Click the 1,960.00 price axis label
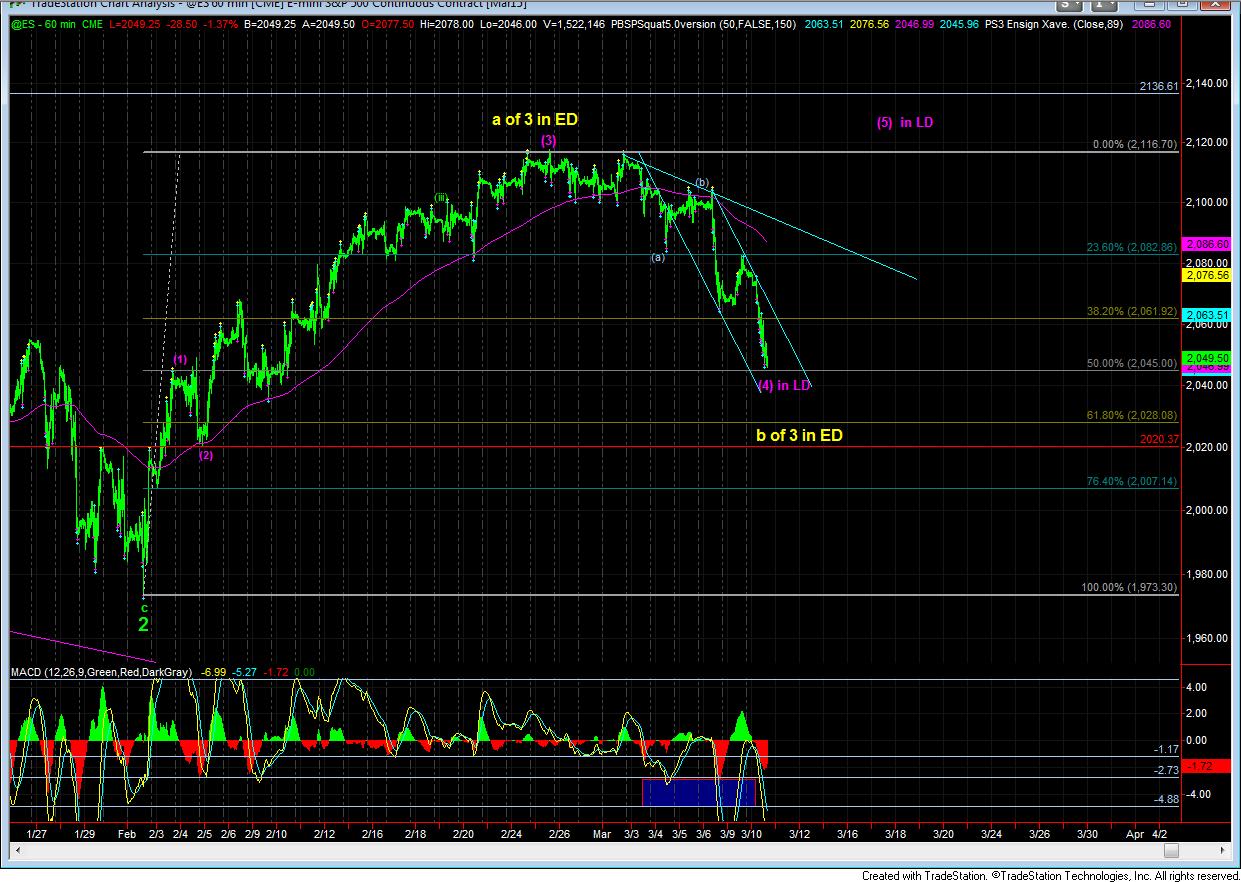Image resolution: width=1241 pixels, height=882 pixels. point(1204,638)
